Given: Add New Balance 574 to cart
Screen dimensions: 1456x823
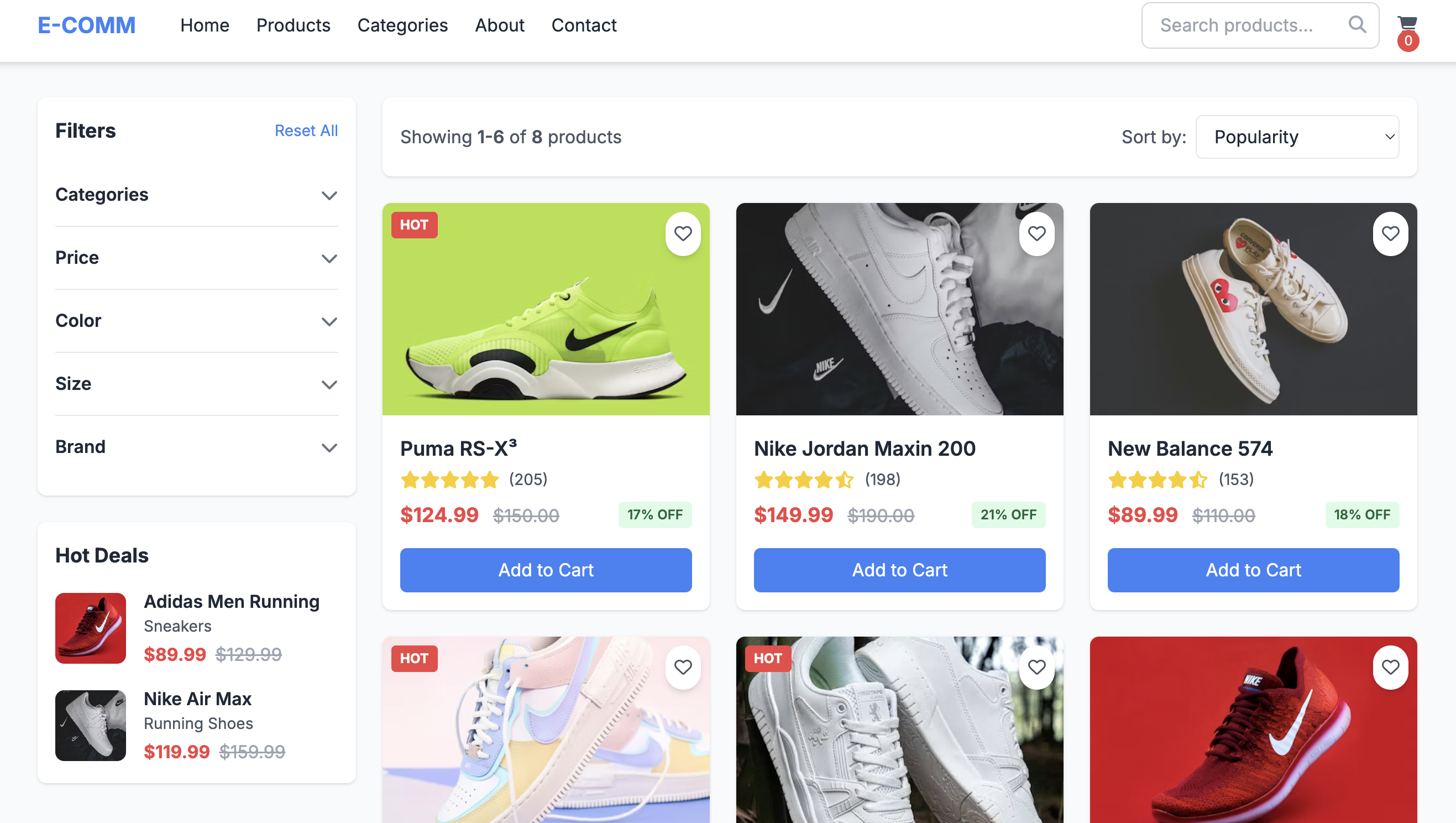Looking at the screenshot, I should click(x=1253, y=570).
